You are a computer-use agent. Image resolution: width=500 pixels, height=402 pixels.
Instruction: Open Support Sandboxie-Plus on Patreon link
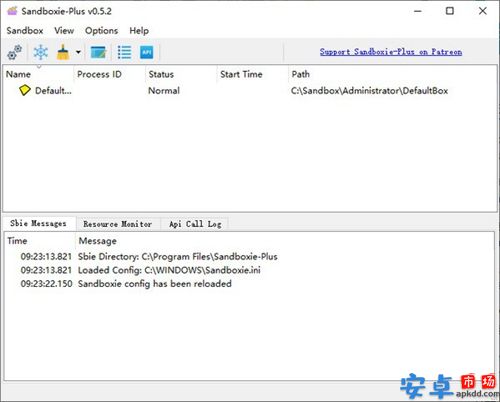(x=391, y=52)
